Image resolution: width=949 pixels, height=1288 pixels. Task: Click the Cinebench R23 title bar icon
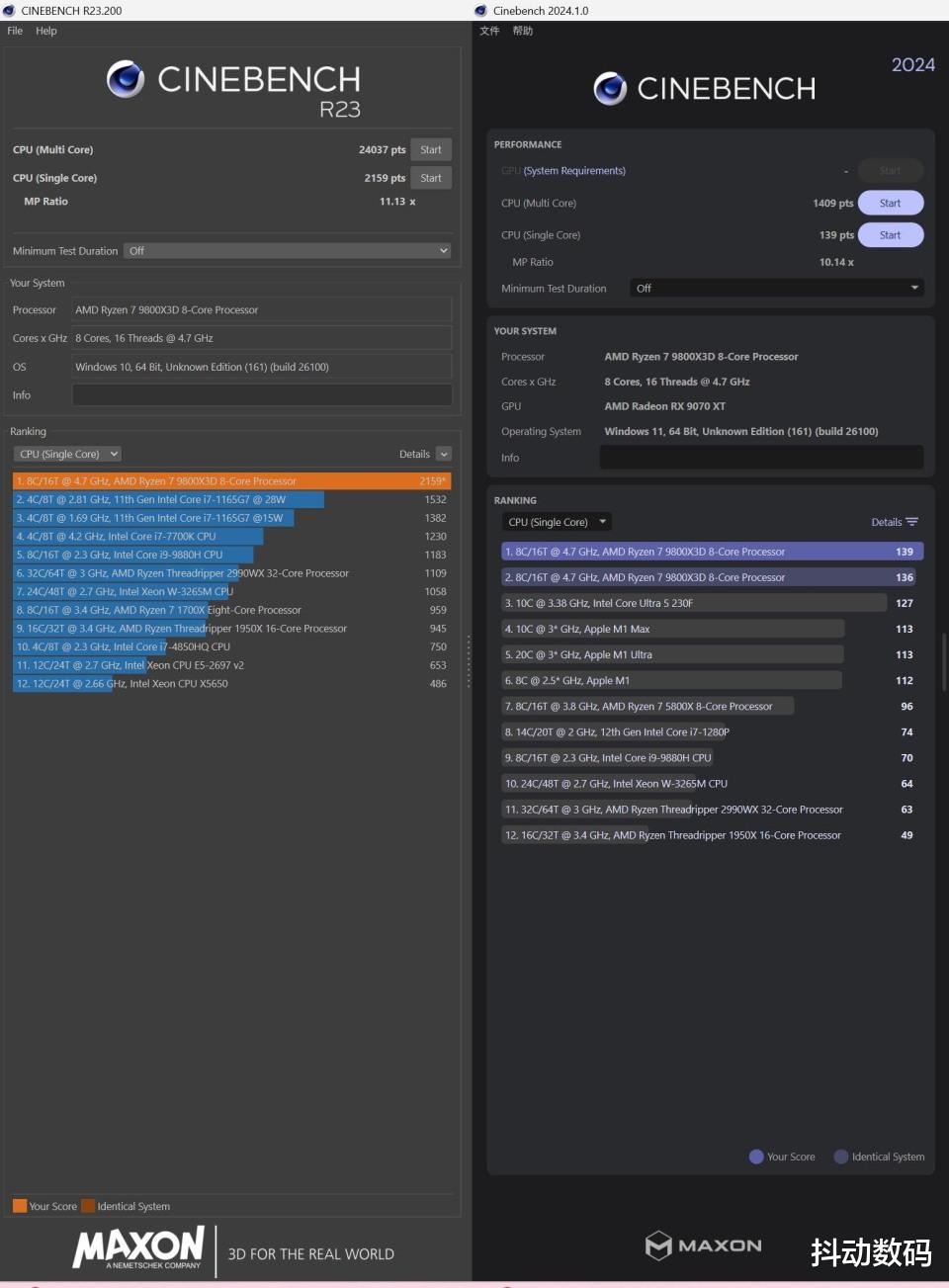[9, 11]
